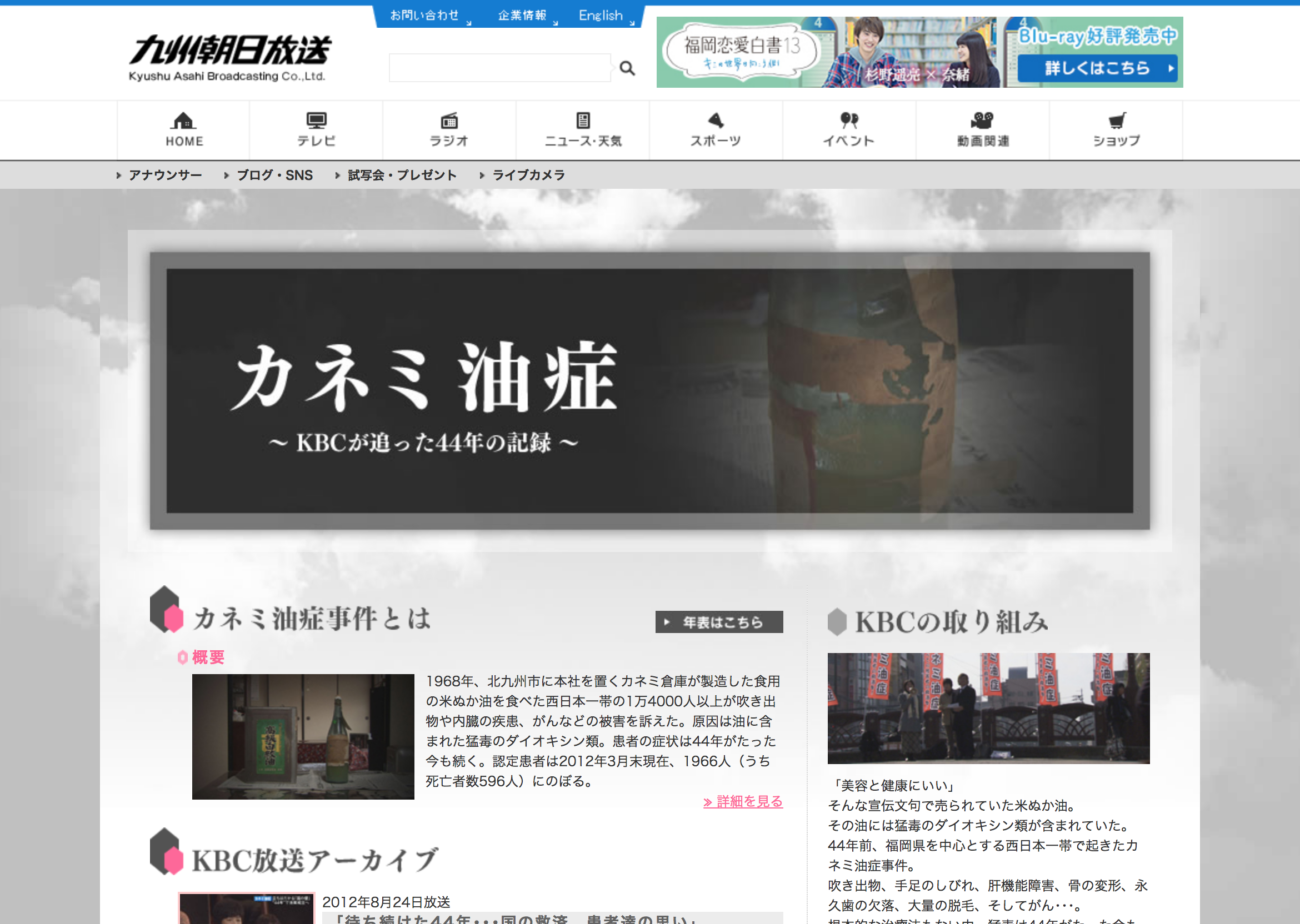Click the 年表はこちら button
The width and height of the screenshot is (1300, 924).
(x=719, y=622)
